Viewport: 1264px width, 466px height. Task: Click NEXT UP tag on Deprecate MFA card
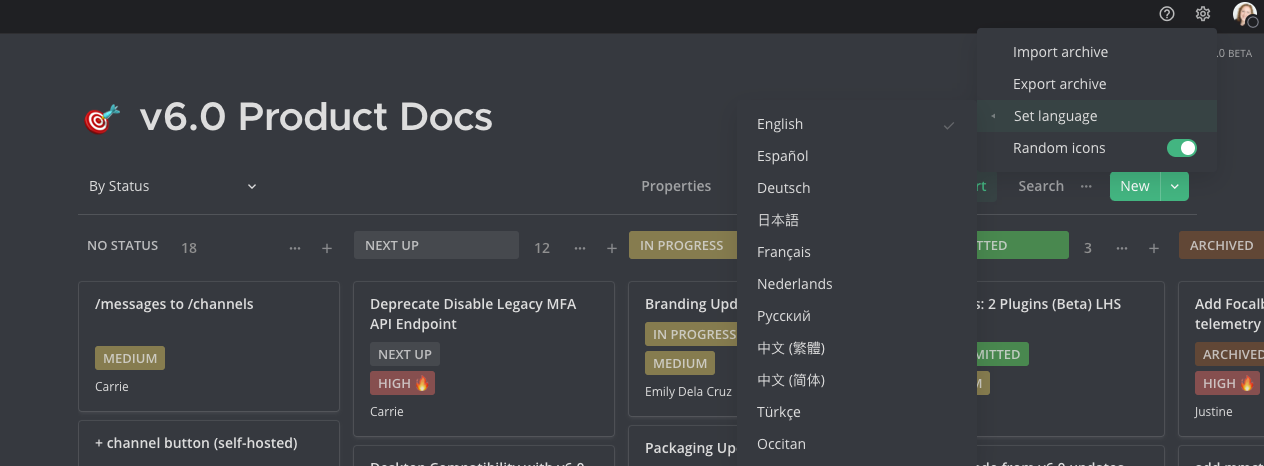405,354
